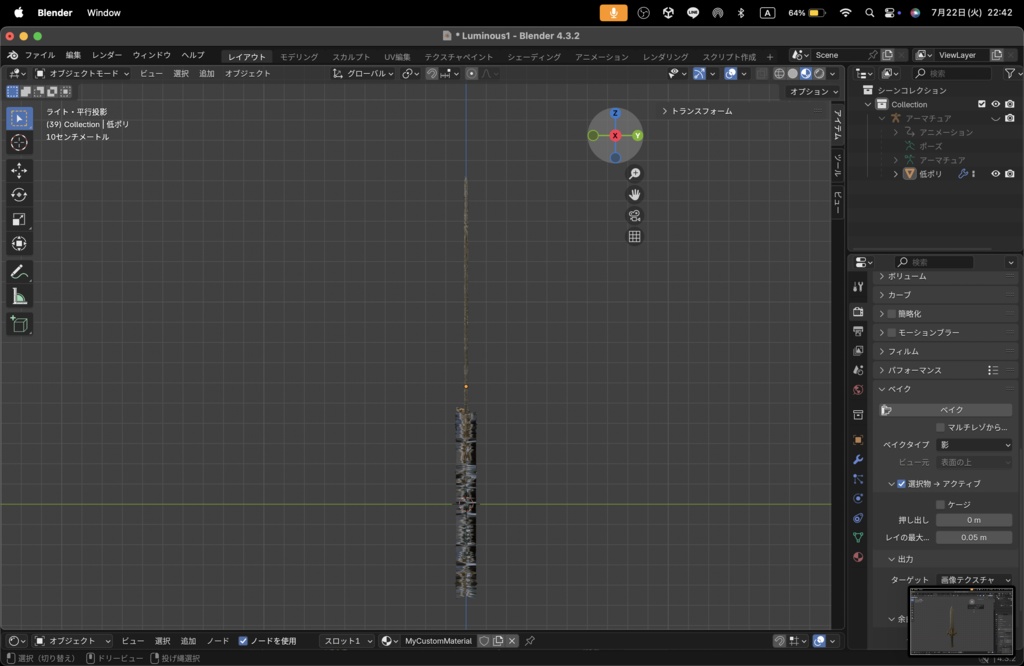Toggle camera view in the viewport
The height and width of the screenshot is (666, 1024).
point(634,216)
